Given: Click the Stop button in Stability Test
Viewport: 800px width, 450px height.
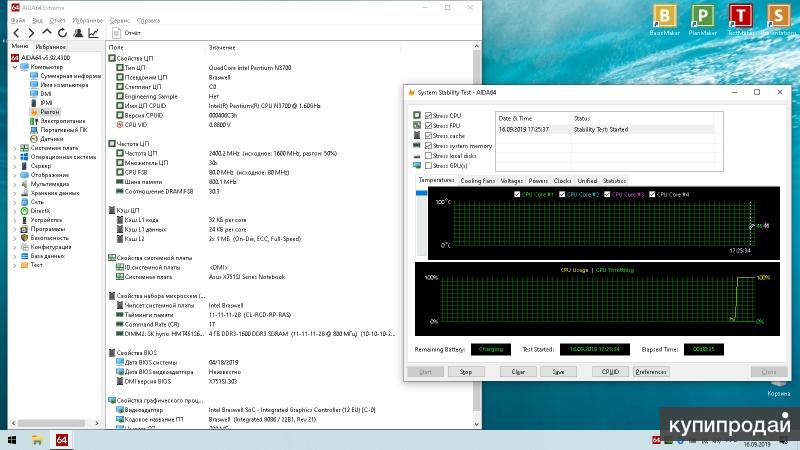Looking at the screenshot, I should [x=466, y=372].
